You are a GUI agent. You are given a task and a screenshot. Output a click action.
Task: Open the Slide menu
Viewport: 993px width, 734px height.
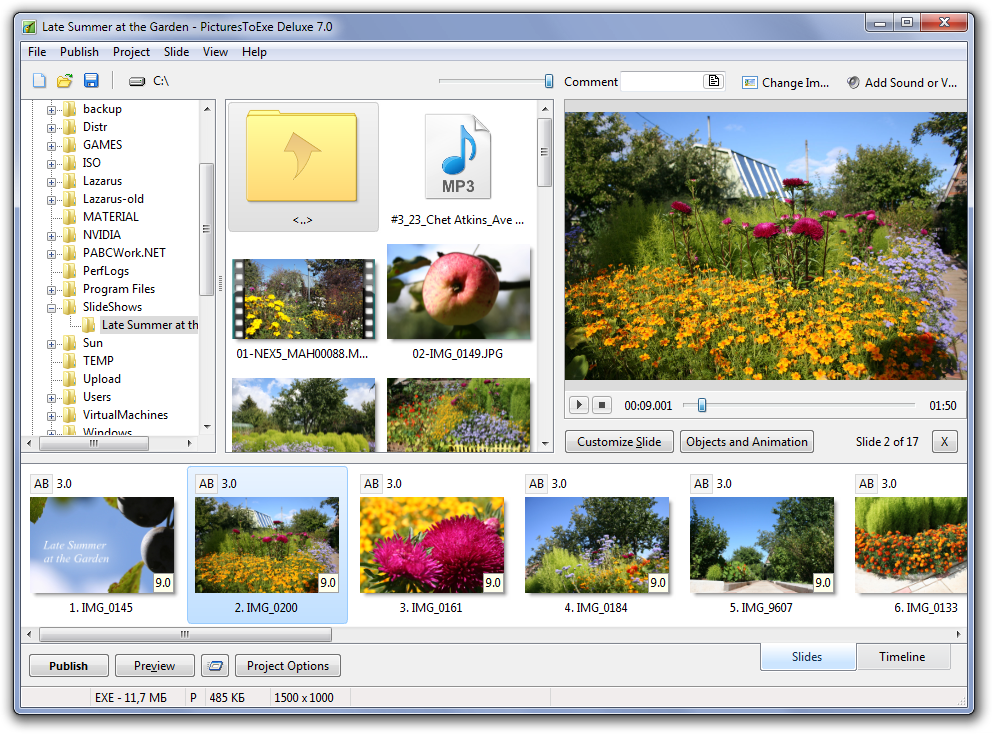click(176, 52)
